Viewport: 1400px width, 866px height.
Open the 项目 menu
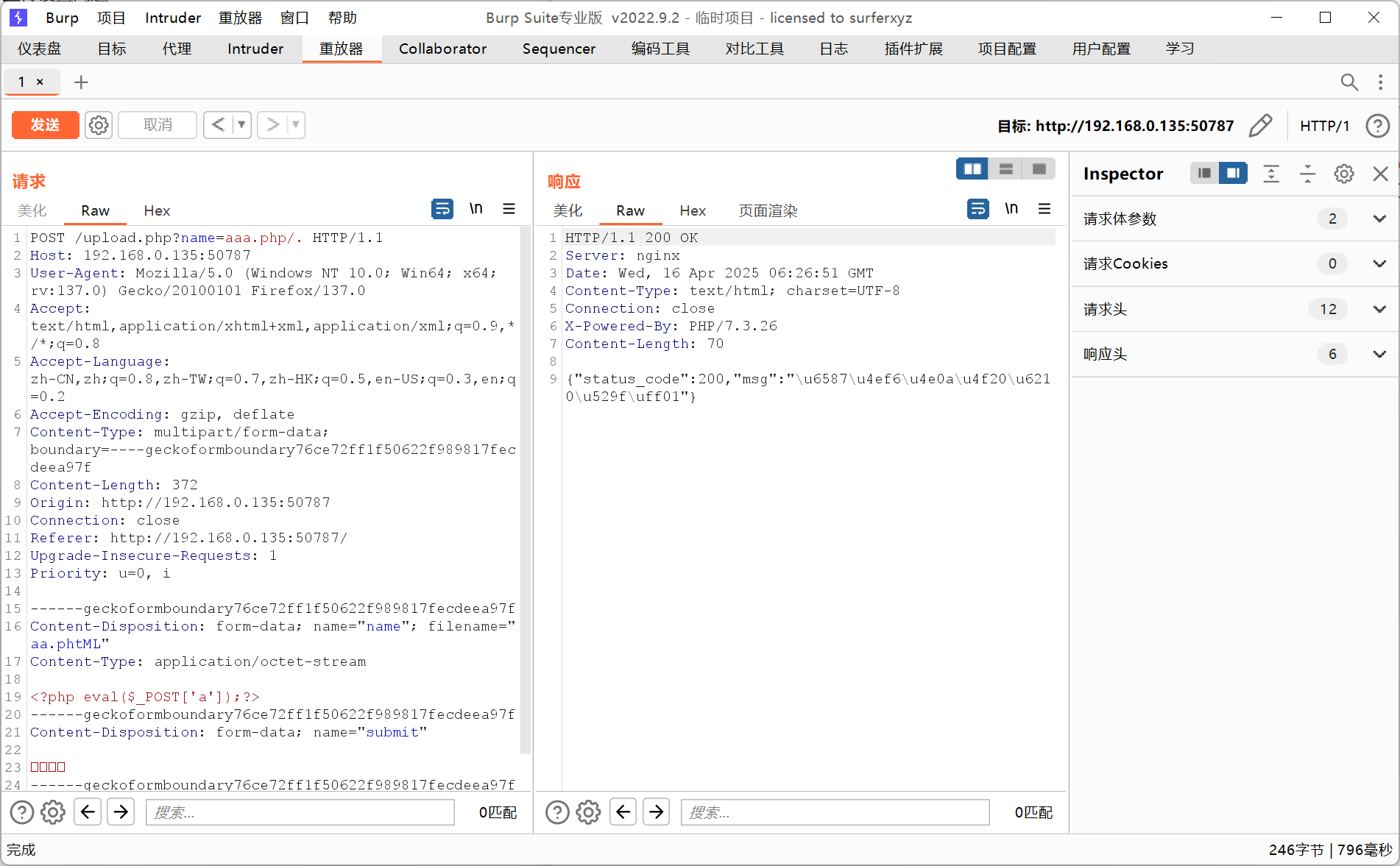pyautogui.click(x=111, y=18)
